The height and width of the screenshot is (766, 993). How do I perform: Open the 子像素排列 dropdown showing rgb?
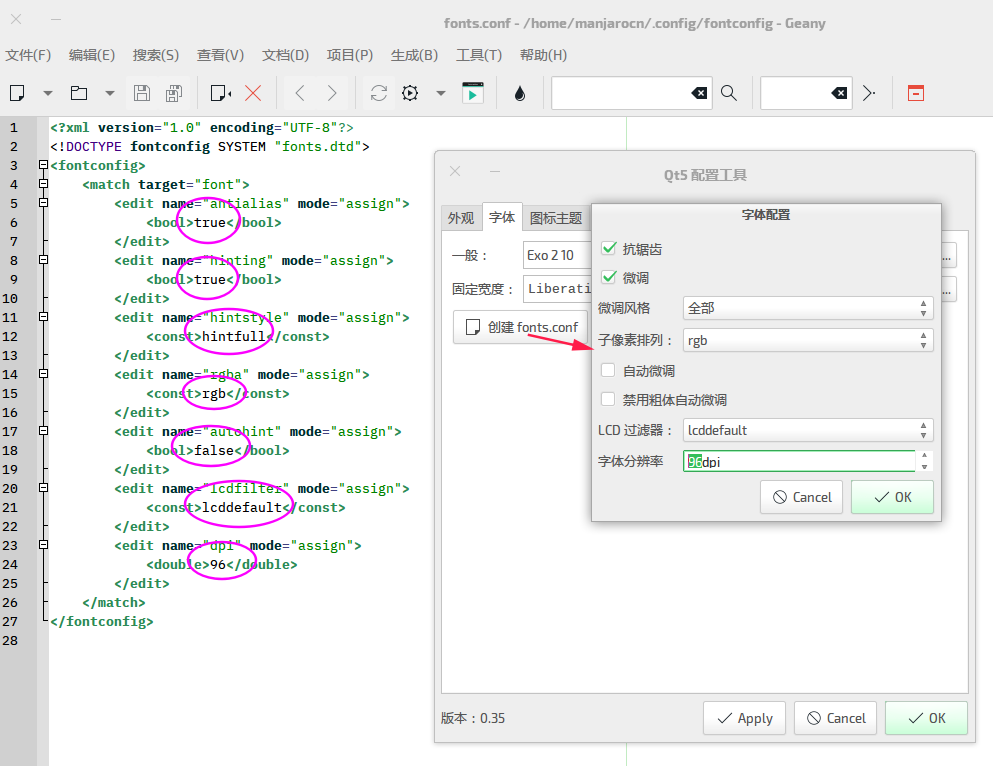point(808,341)
